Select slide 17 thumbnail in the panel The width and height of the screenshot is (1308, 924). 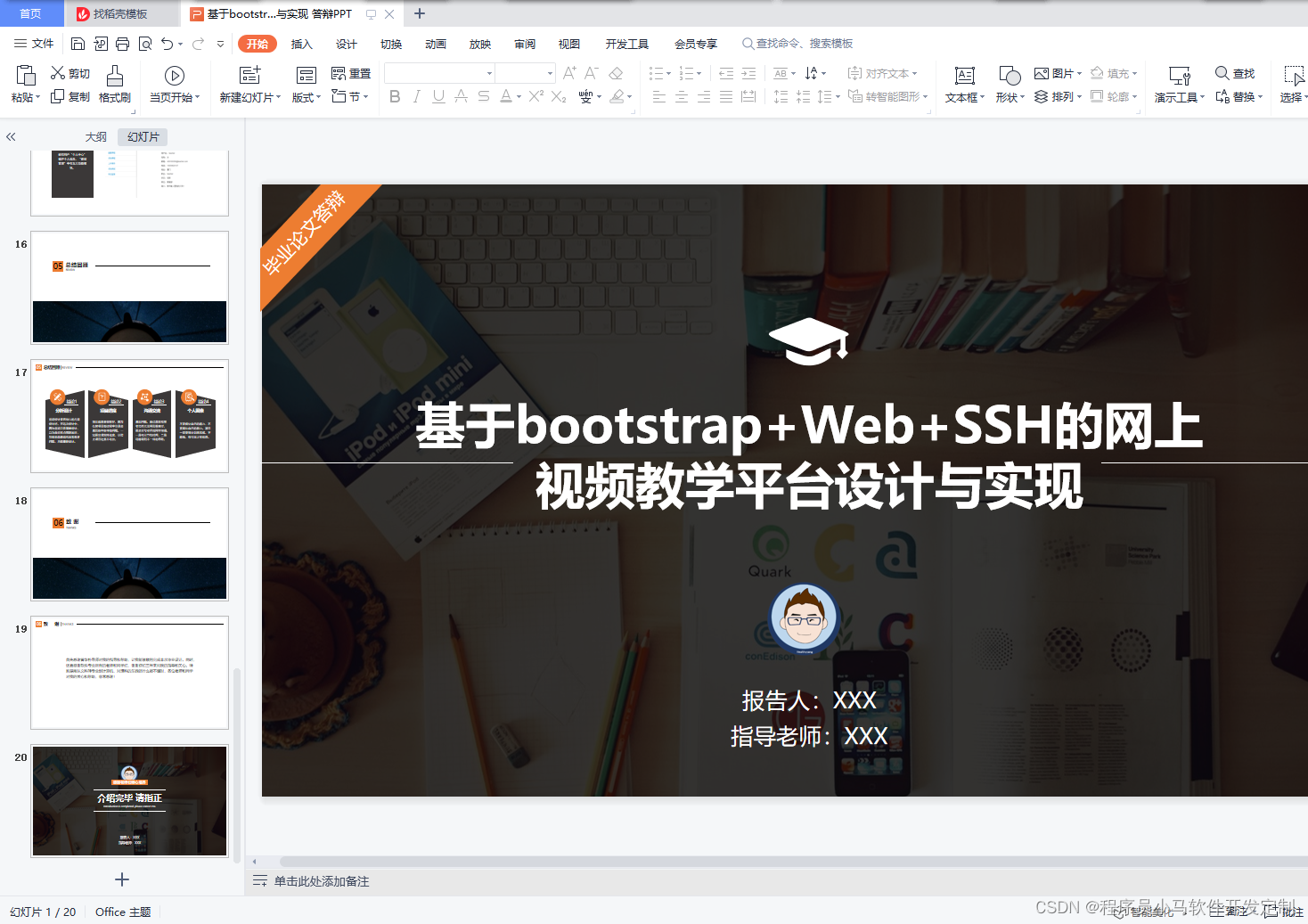[x=129, y=416]
